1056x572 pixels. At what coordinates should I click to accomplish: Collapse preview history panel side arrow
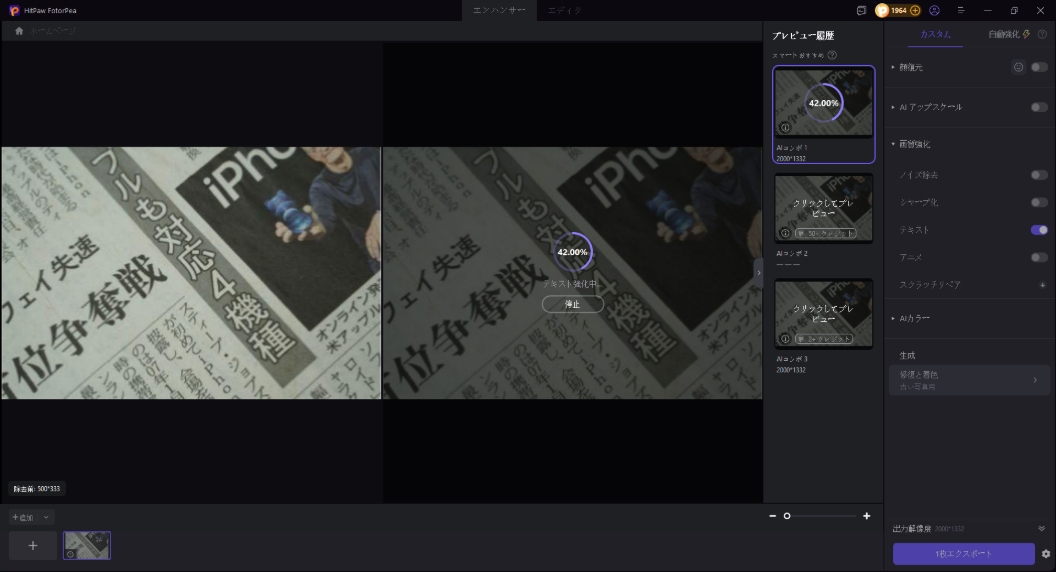tap(758, 273)
